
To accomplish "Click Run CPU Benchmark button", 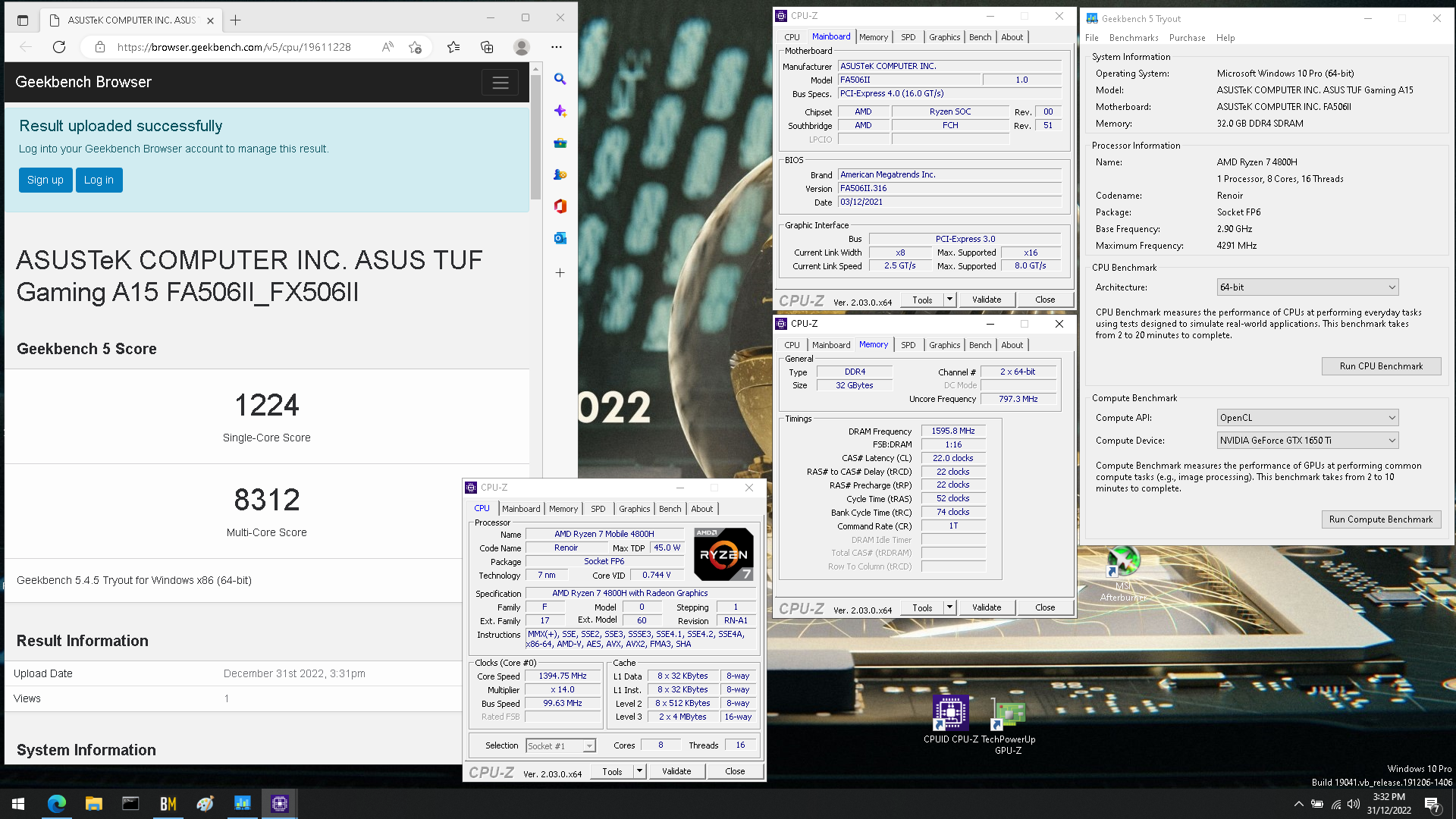I will click(1381, 366).
